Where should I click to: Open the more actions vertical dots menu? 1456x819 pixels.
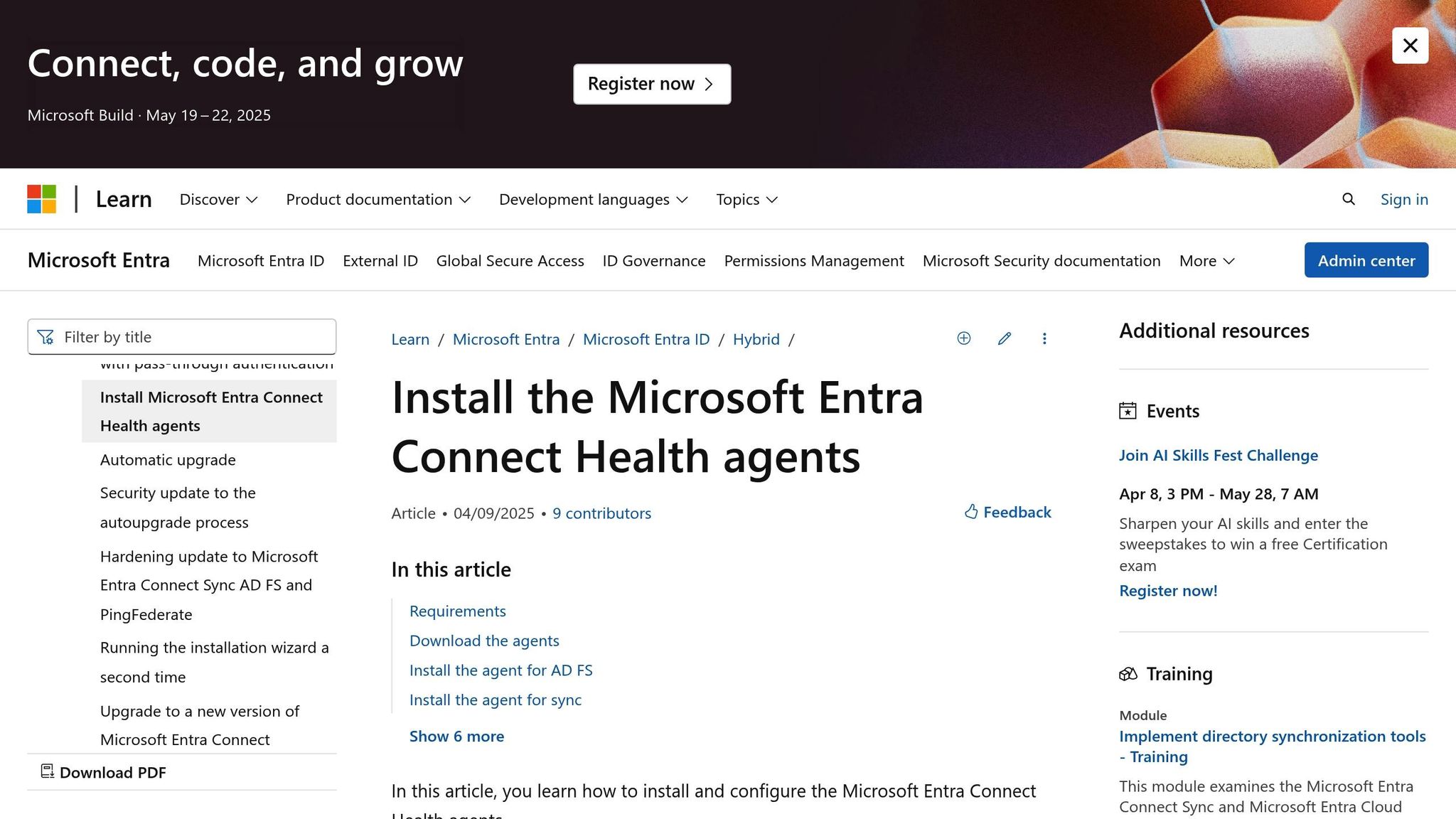click(1044, 338)
